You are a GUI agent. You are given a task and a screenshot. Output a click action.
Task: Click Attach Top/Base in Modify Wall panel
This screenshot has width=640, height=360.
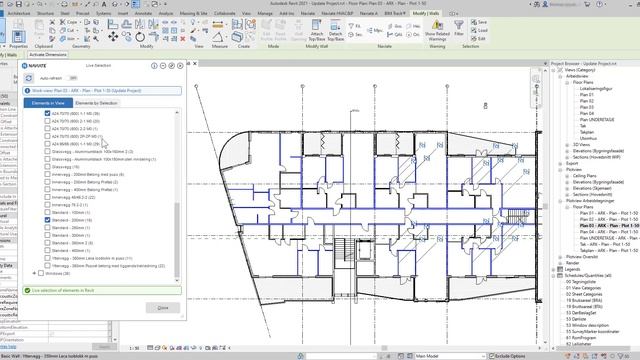point(317,30)
